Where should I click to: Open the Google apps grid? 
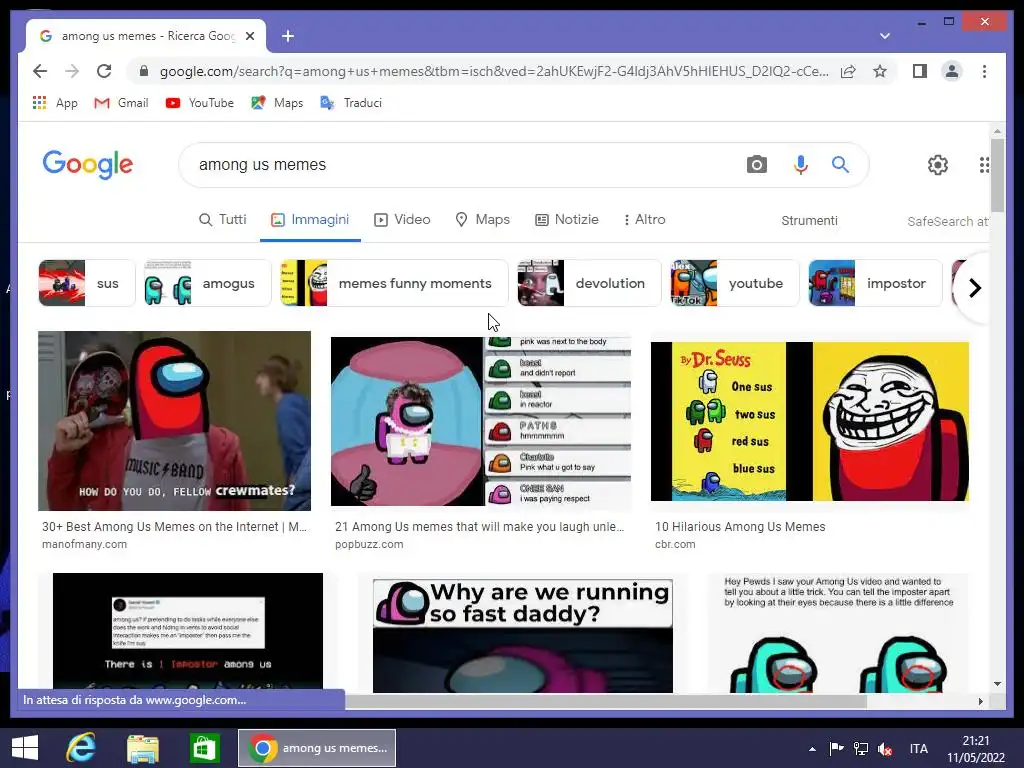click(x=984, y=165)
